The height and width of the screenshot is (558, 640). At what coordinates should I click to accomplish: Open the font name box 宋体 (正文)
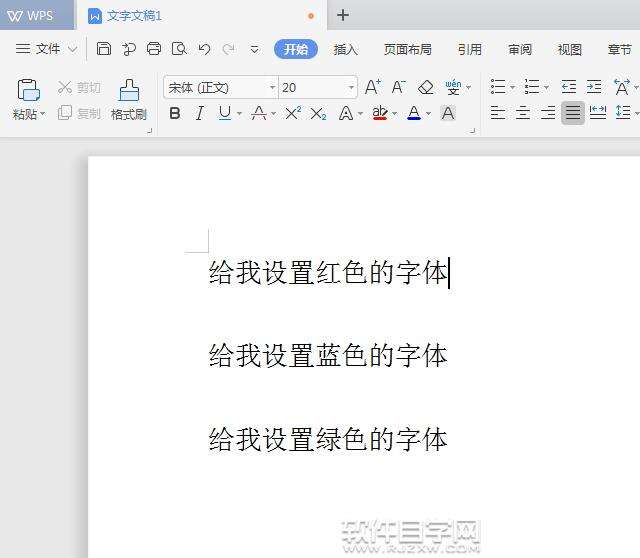[221, 87]
